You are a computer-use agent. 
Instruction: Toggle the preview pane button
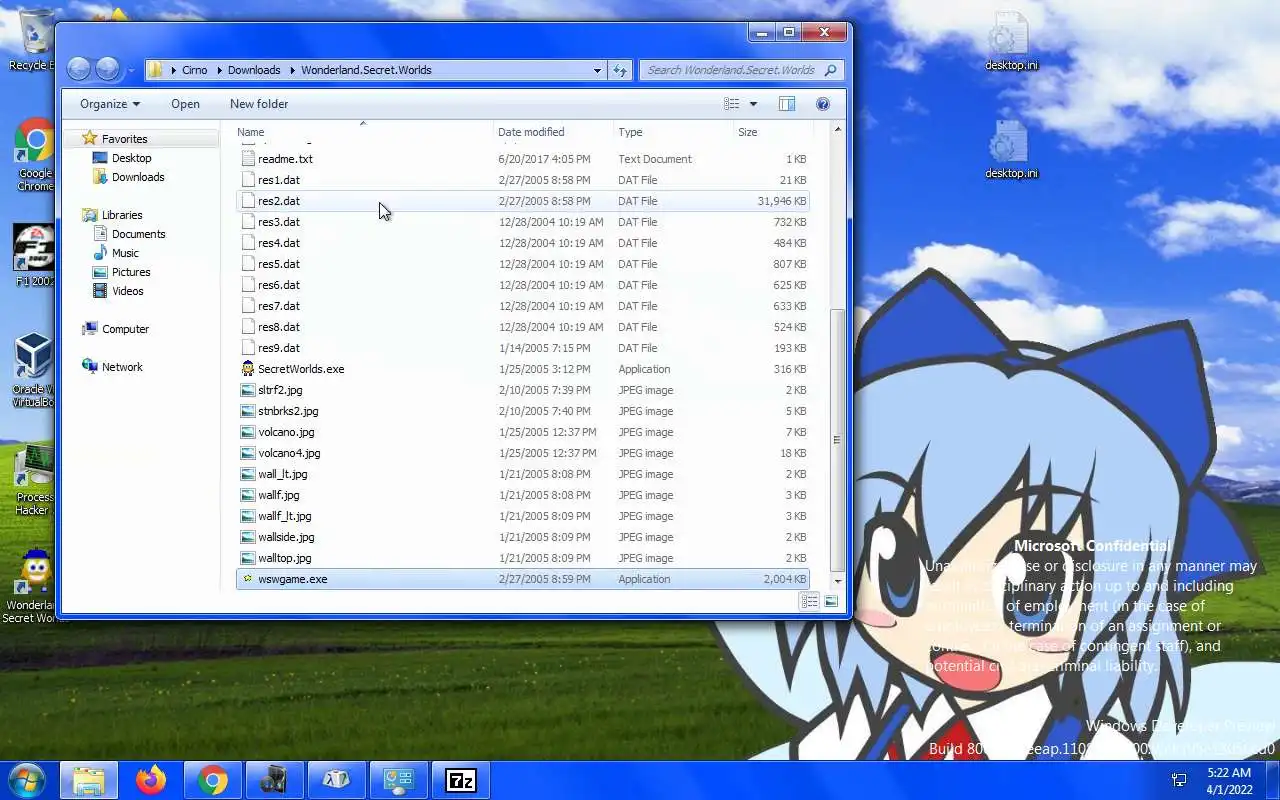[787, 104]
